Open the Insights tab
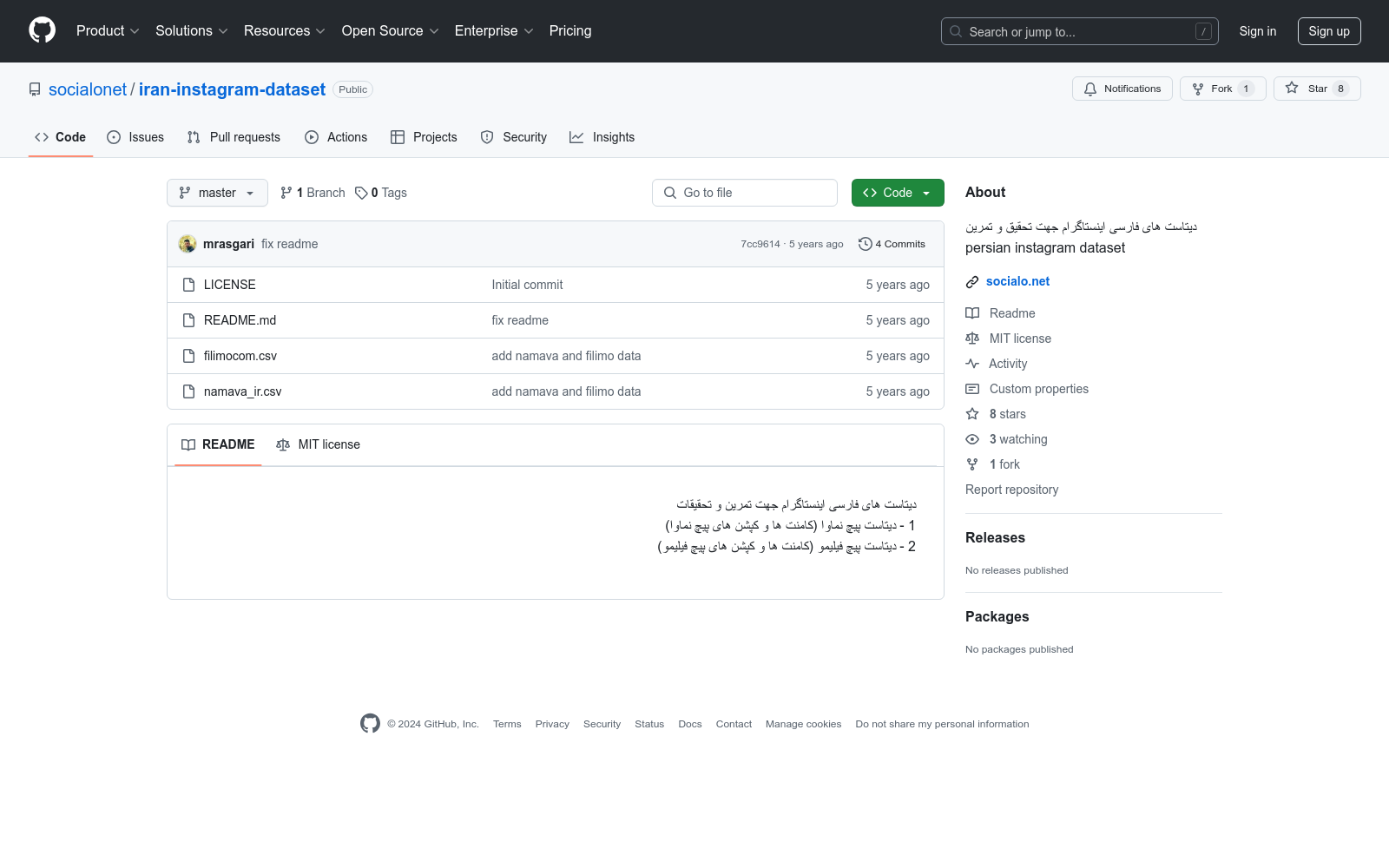 coord(602,137)
